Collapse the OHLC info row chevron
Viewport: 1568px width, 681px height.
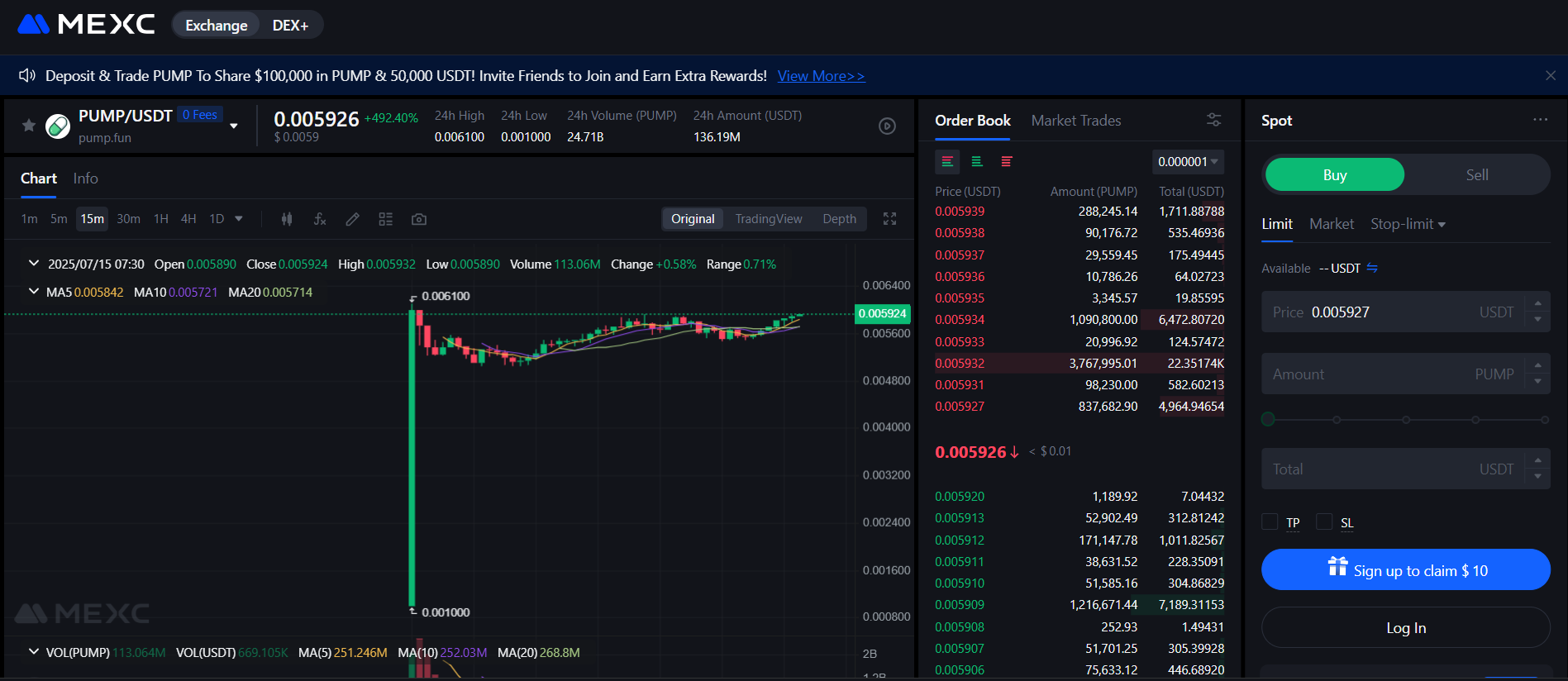point(34,264)
